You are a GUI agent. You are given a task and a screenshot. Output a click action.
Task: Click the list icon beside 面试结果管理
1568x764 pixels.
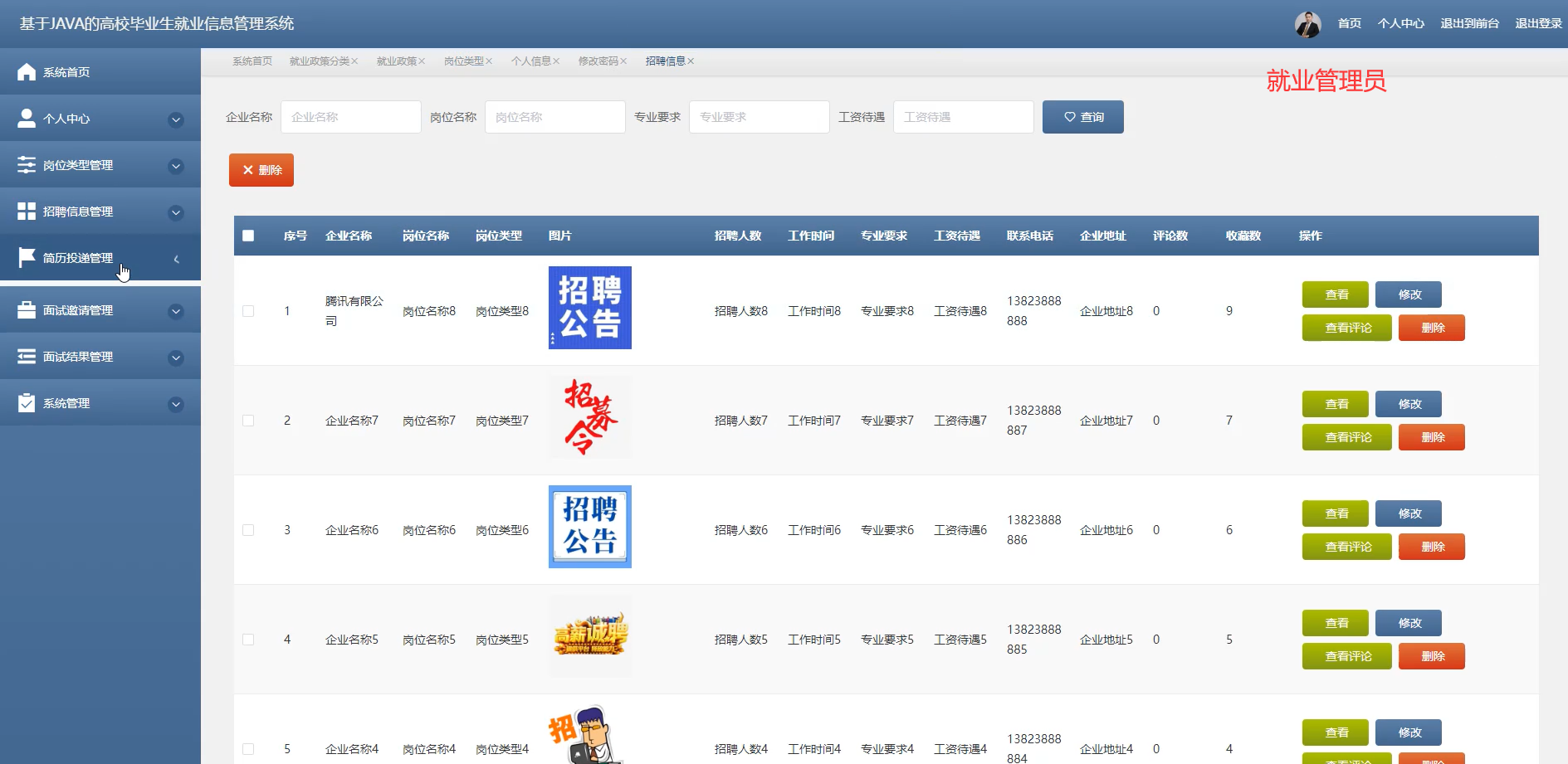27,356
